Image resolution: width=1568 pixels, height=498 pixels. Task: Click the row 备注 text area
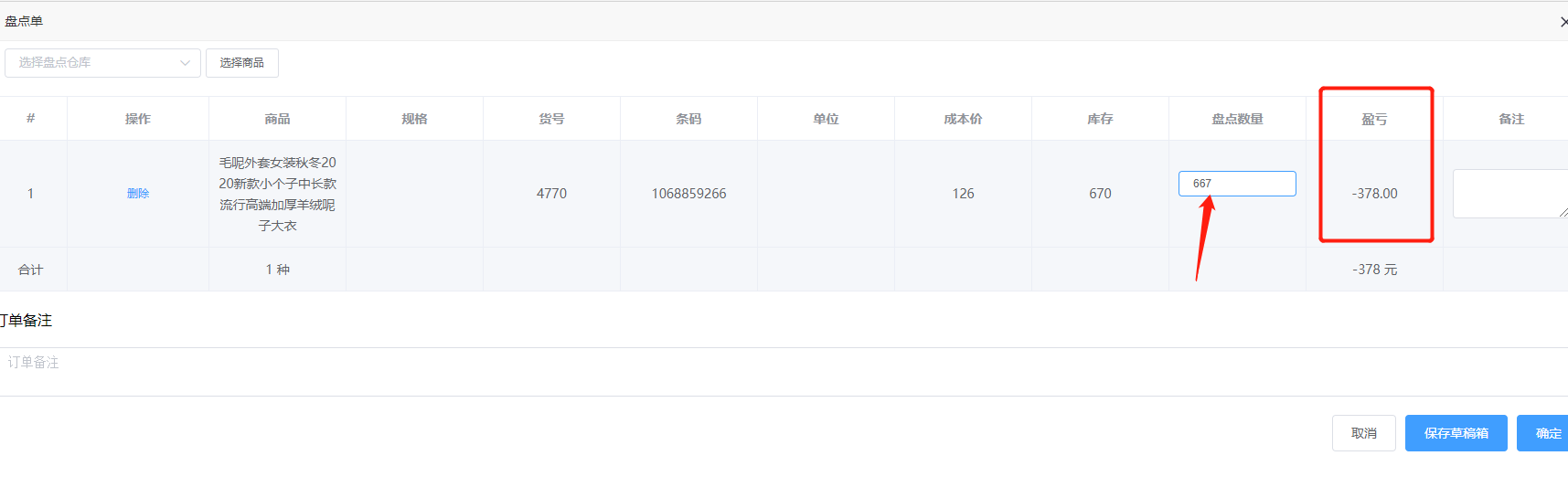tap(1509, 194)
